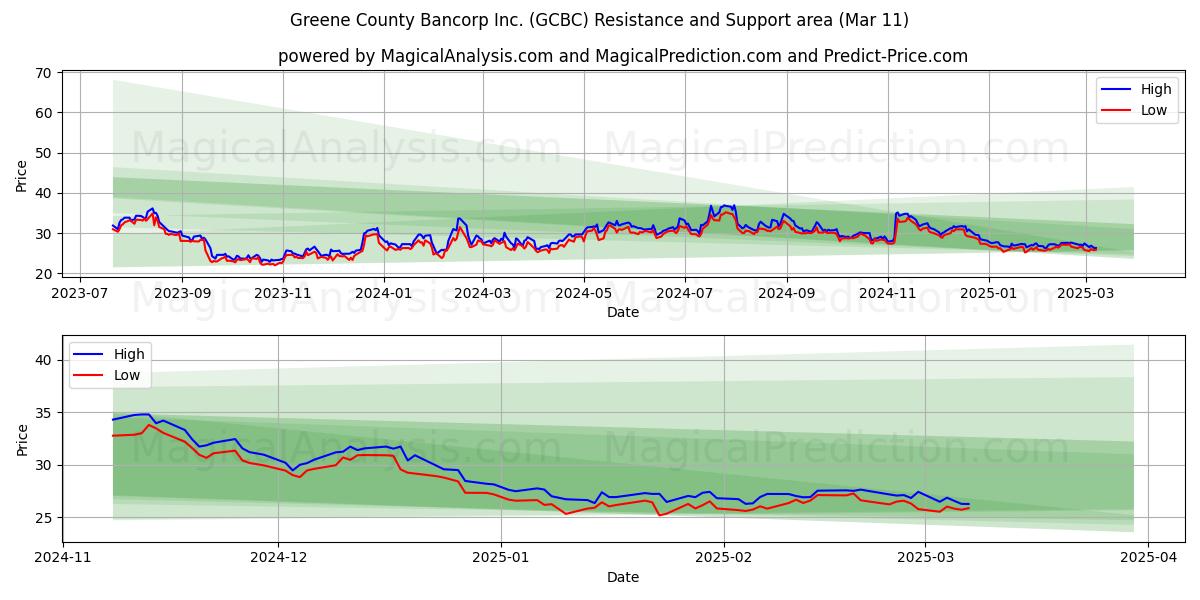This screenshot has width=1200, height=600.
Task: Click the top chart '2025-01' date tick
Action: (989, 294)
